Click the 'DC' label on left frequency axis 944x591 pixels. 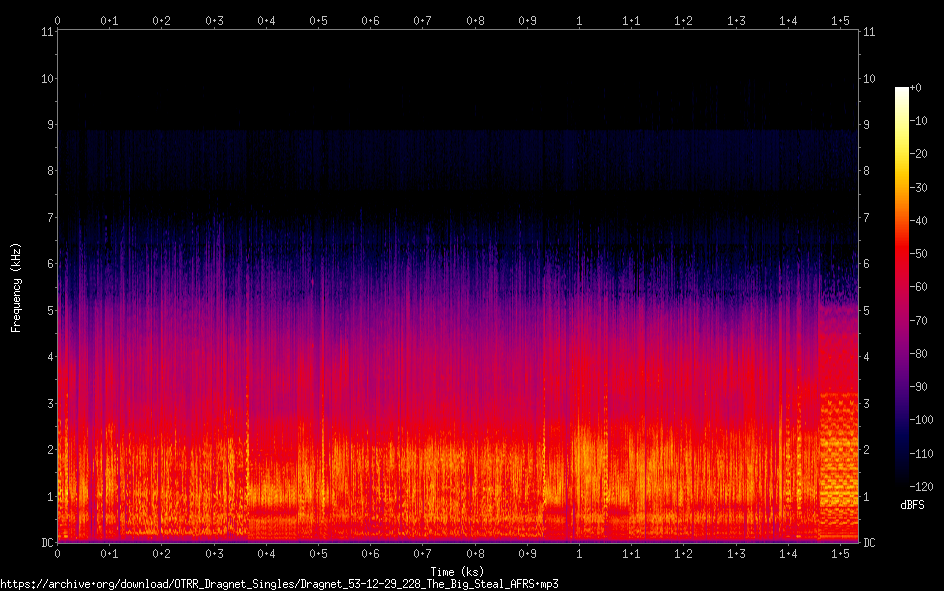tap(45, 542)
